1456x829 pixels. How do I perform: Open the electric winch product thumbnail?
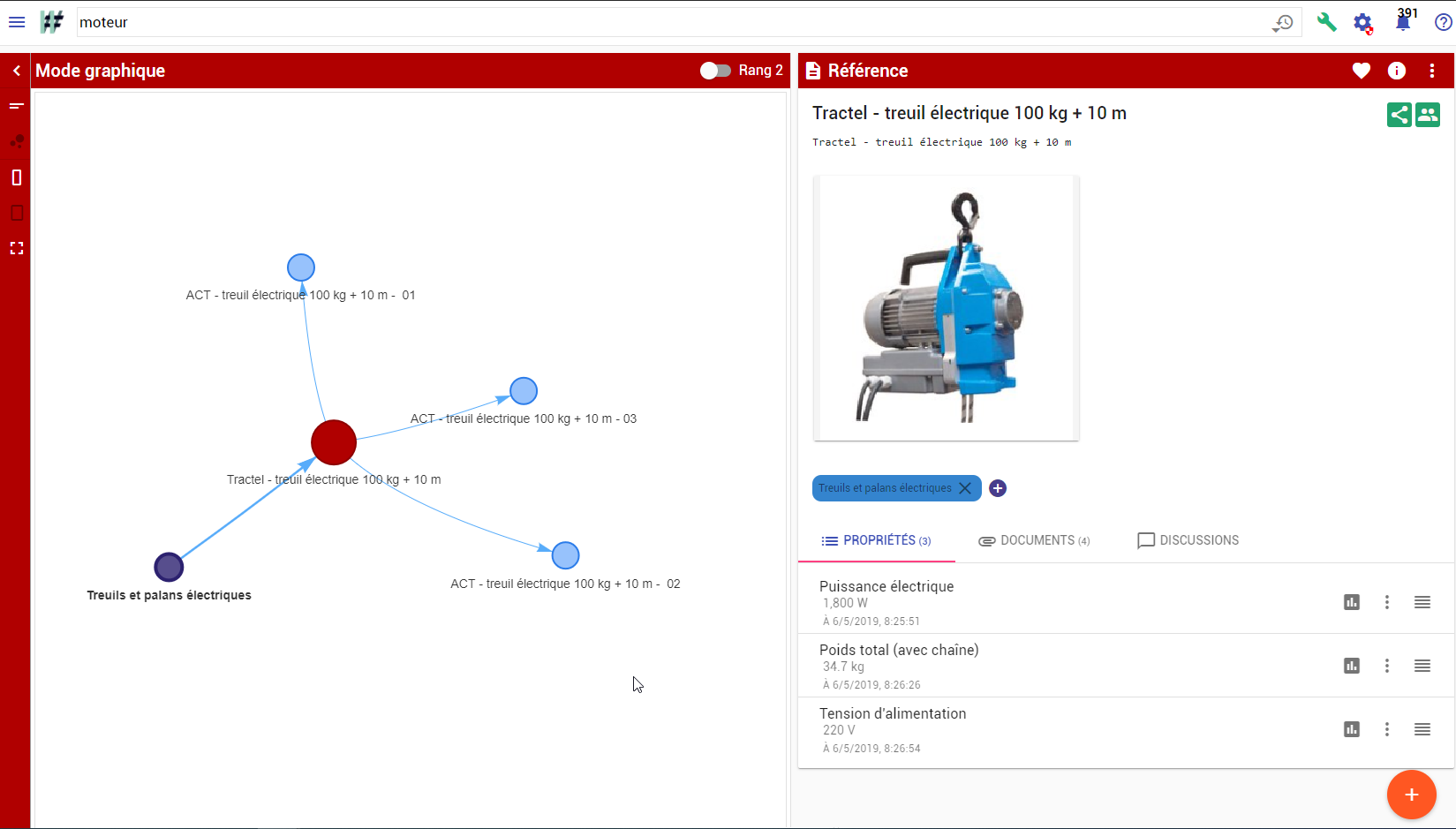coord(946,308)
